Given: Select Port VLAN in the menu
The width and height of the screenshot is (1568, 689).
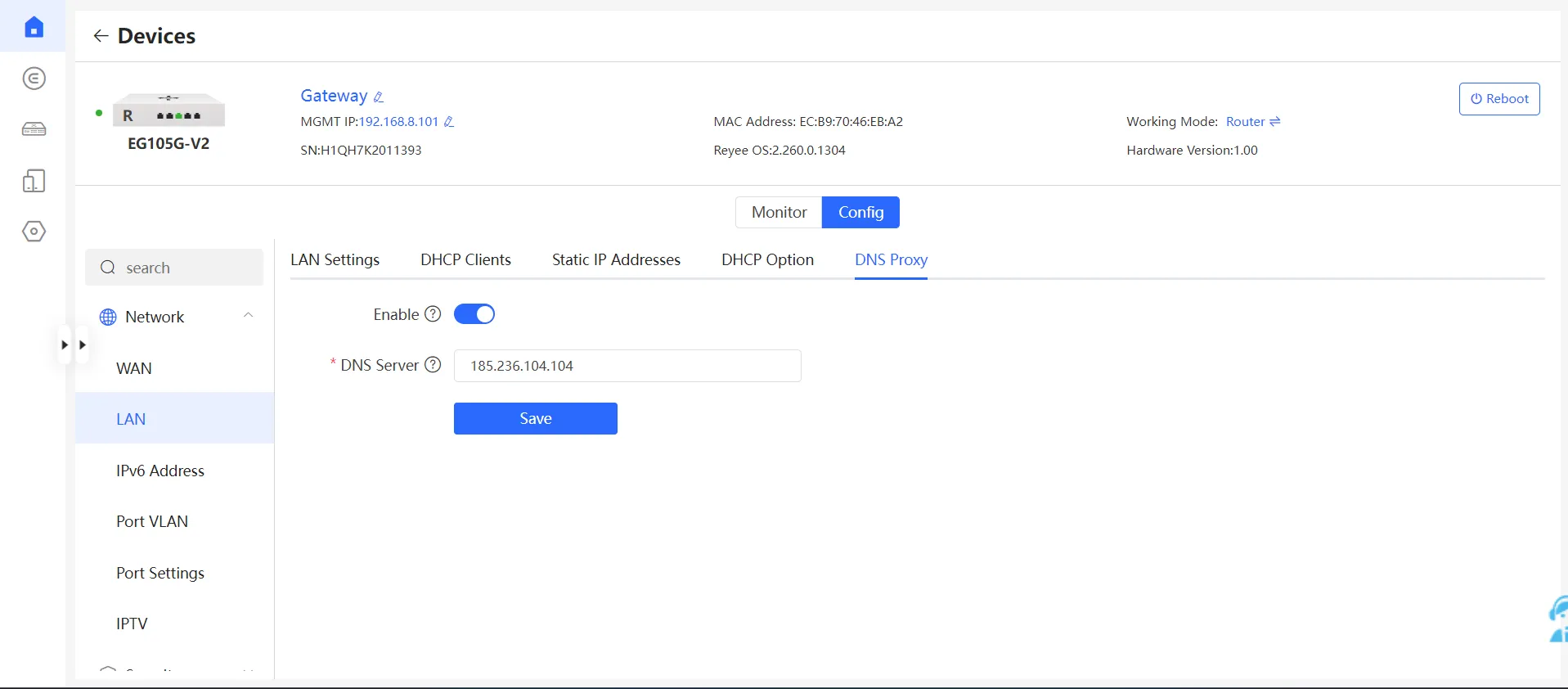Looking at the screenshot, I should (174, 521).
